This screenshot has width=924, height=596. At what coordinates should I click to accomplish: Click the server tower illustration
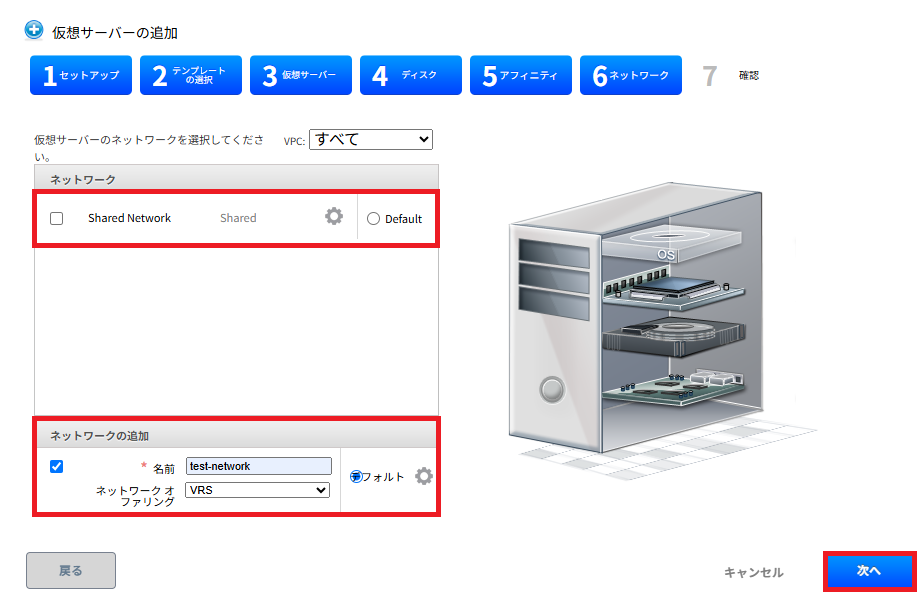635,318
